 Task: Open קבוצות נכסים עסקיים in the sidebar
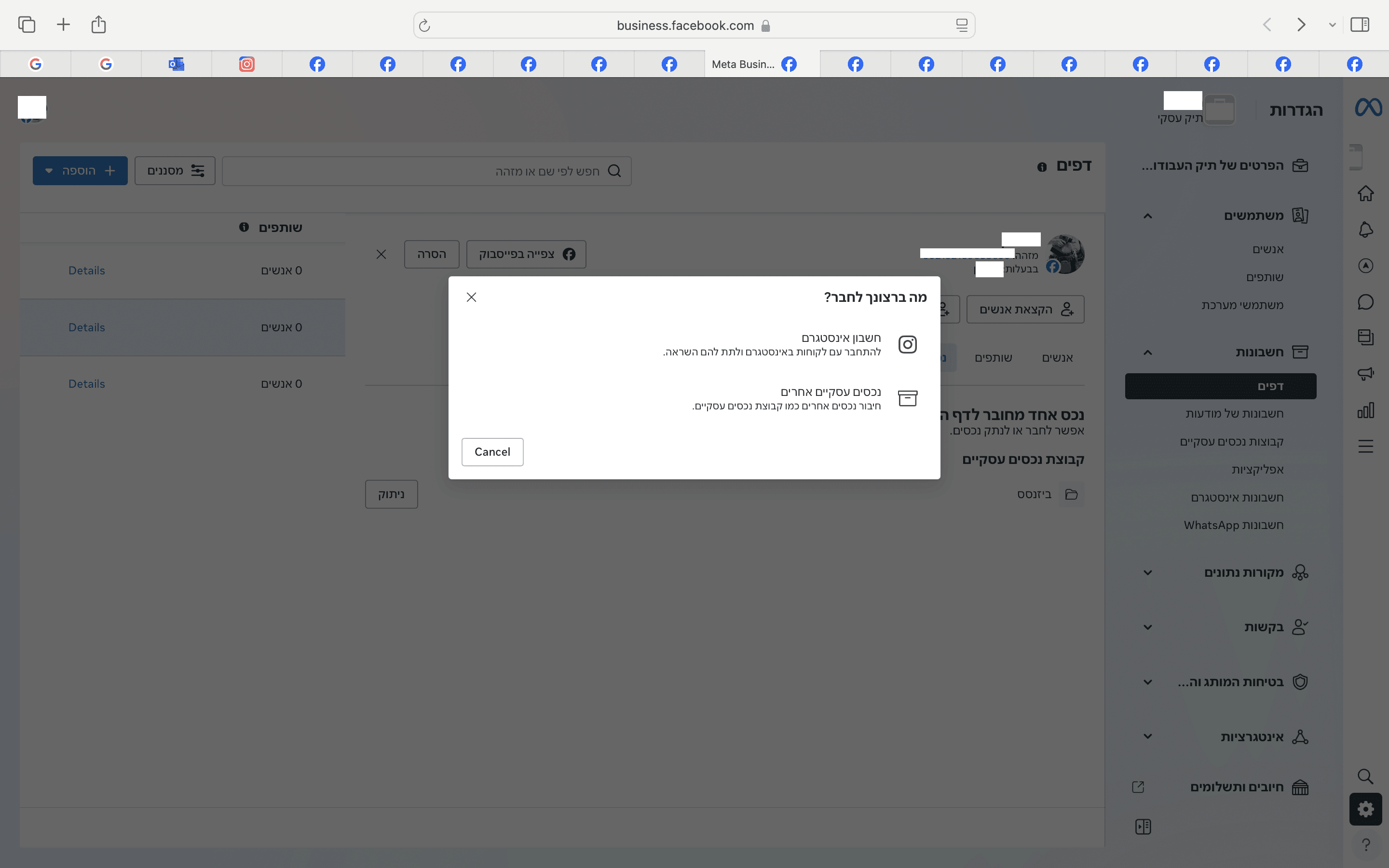(x=1231, y=441)
